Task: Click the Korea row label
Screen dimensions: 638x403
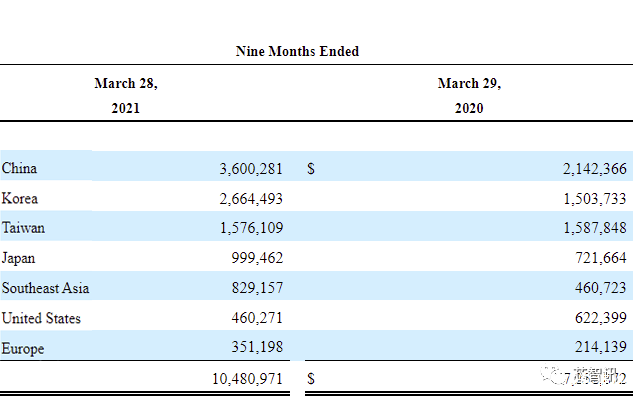Action: 20,199
